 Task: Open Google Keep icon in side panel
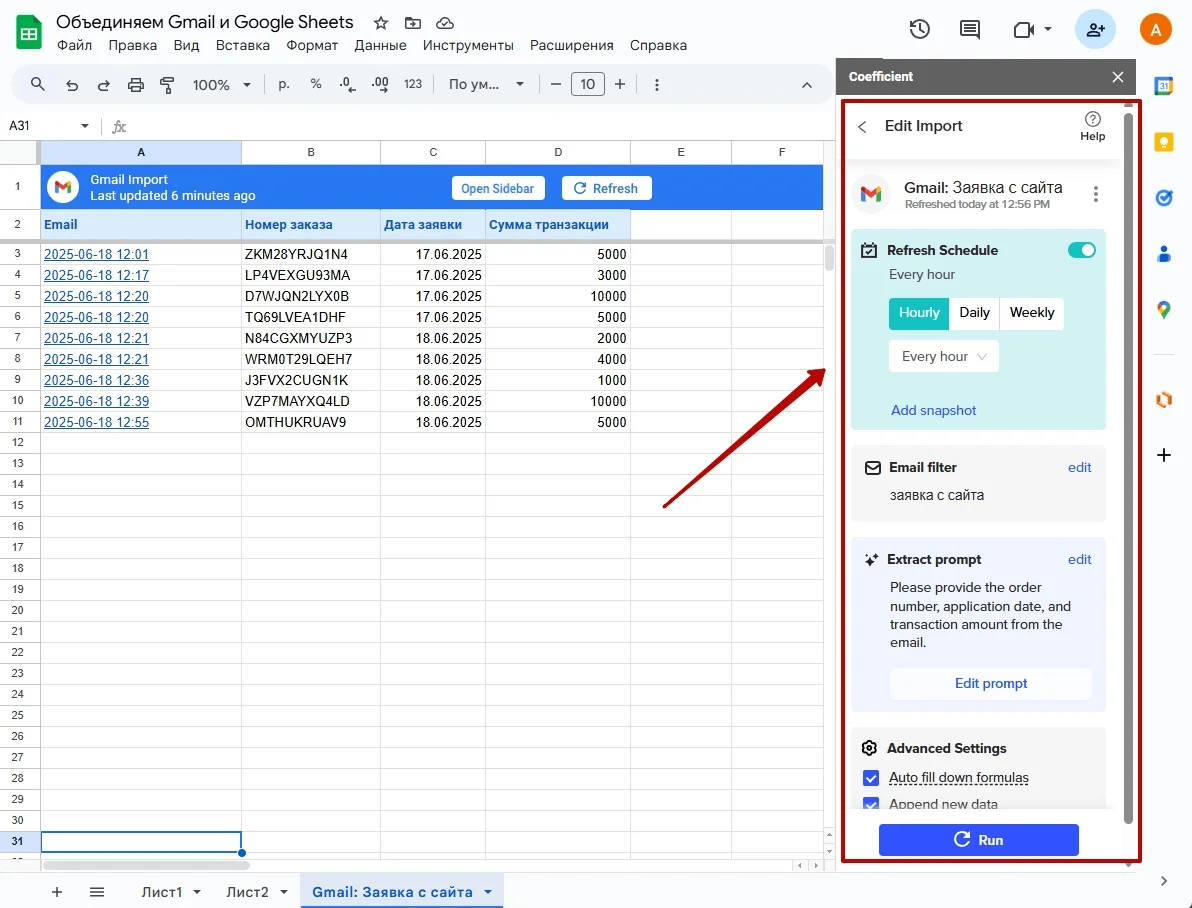(1164, 142)
